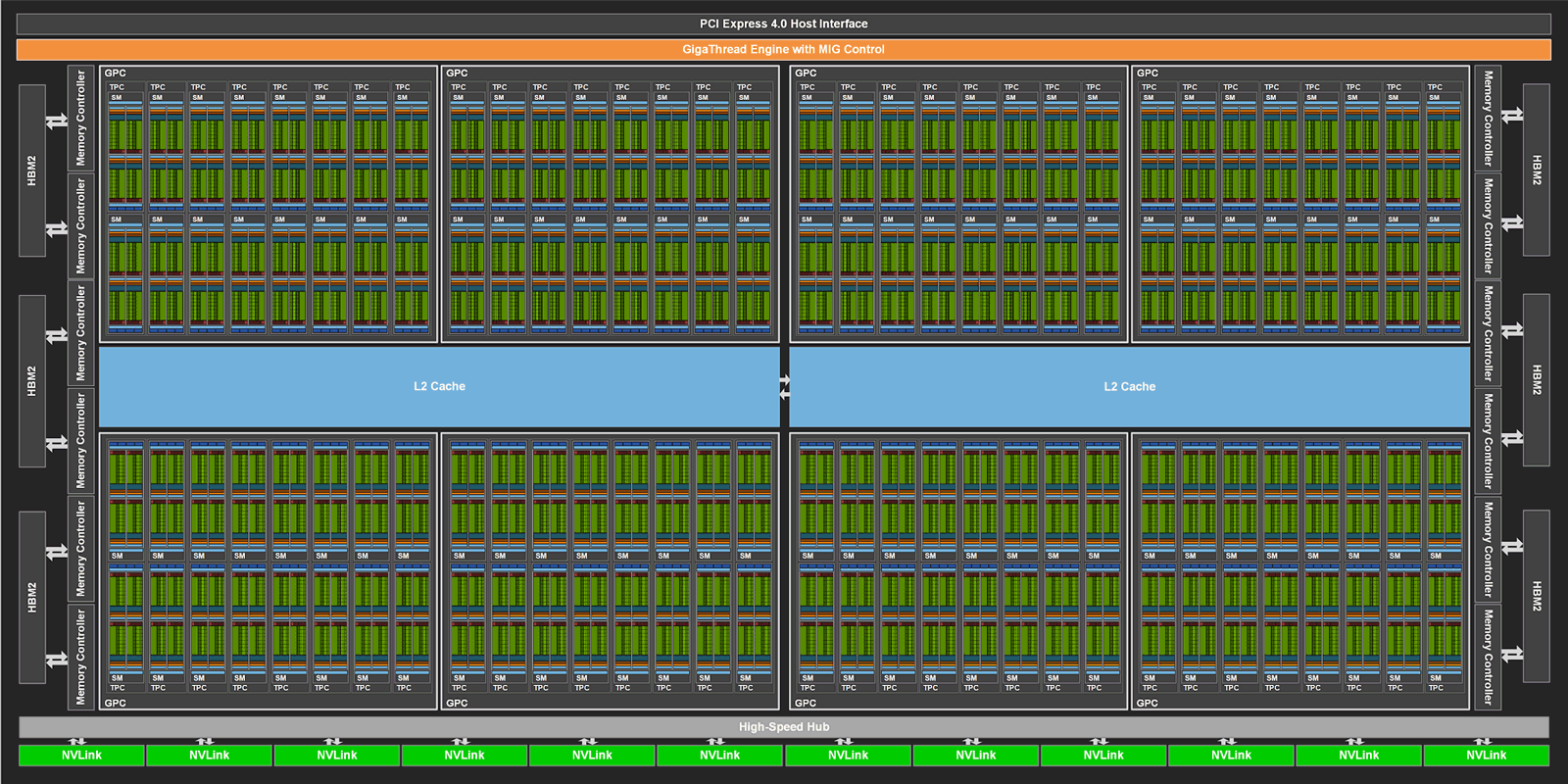Image resolution: width=1568 pixels, height=784 pixels.
Task: Click the middle HBM2 block on the left side
Action: click(32, 381)
